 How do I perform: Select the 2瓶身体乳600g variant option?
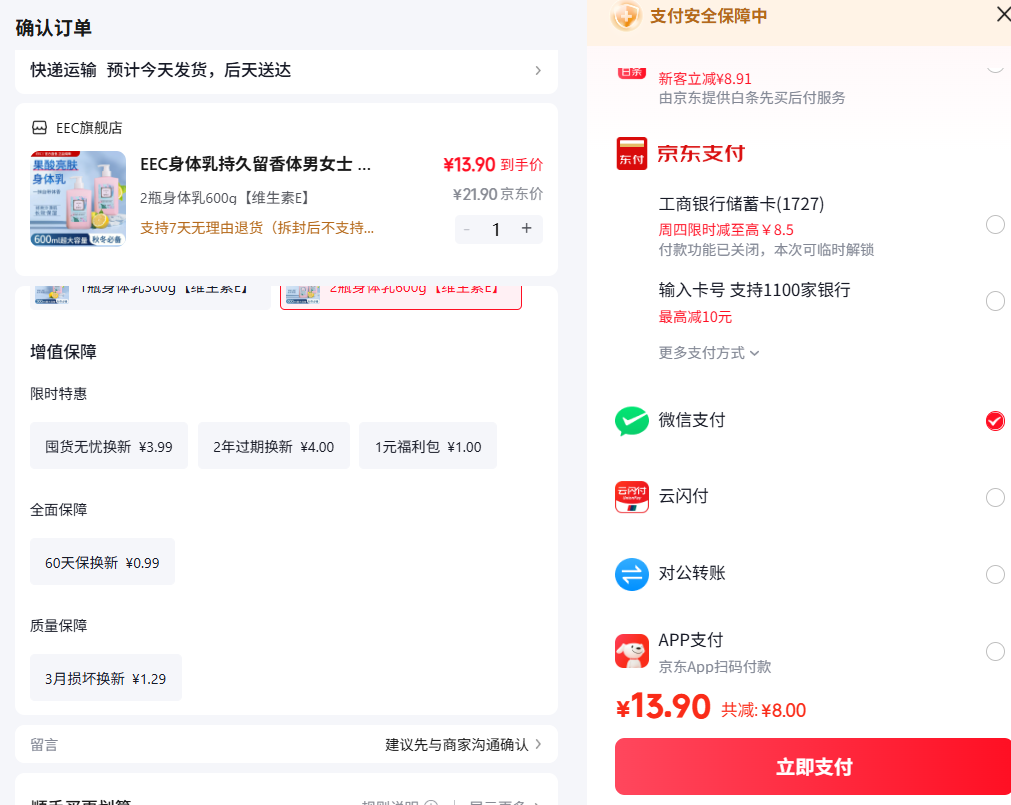400,296
